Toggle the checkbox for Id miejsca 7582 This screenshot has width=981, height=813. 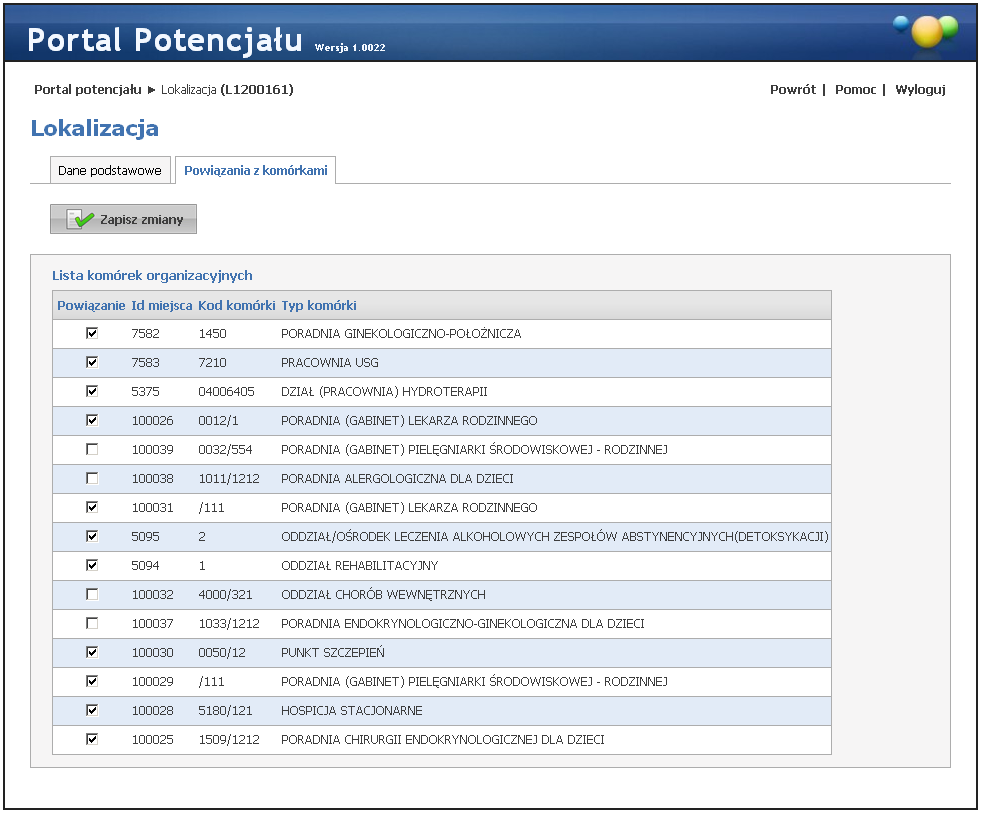coord(92,333)
